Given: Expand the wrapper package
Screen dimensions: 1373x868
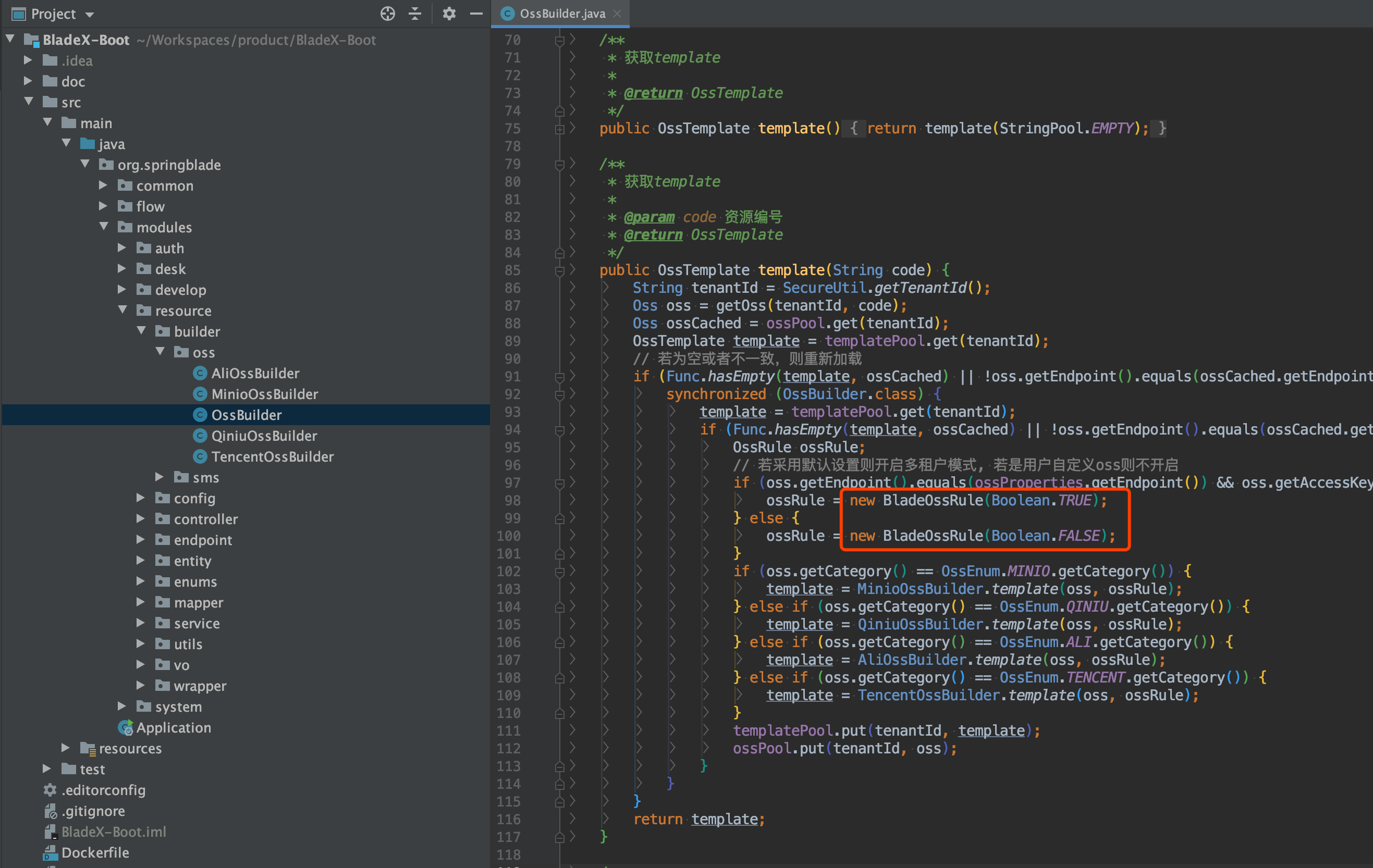Looking at the screenshot, I should [x=141, y=686].
